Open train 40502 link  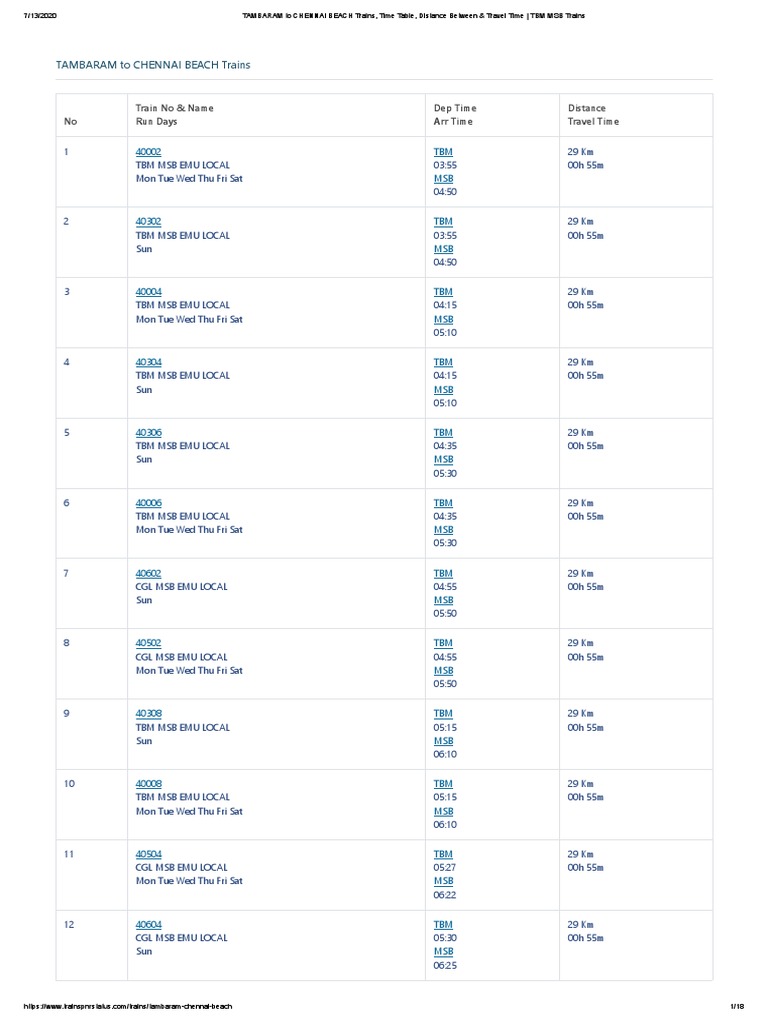148,643
